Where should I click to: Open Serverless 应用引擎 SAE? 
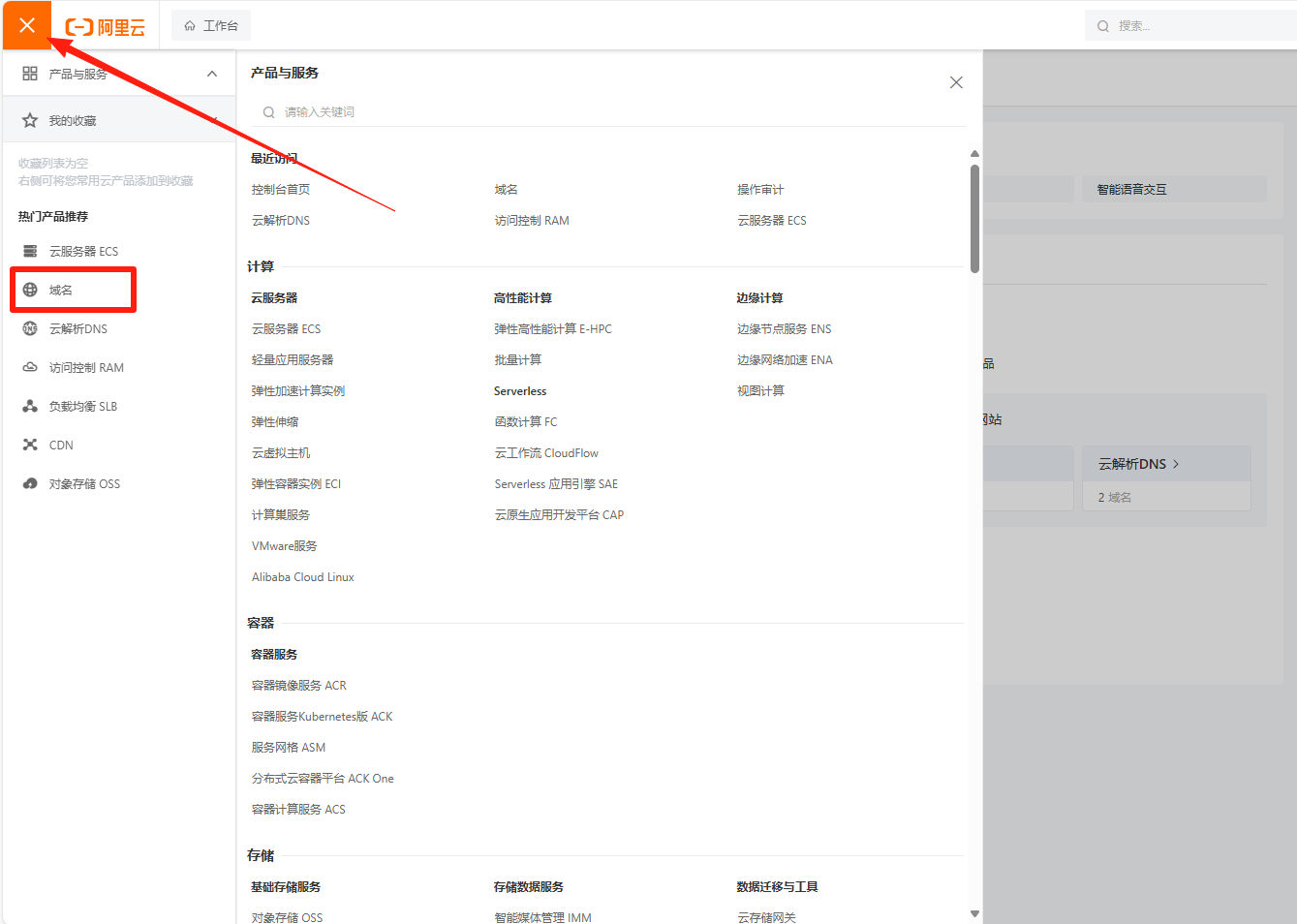click(556, 484)
